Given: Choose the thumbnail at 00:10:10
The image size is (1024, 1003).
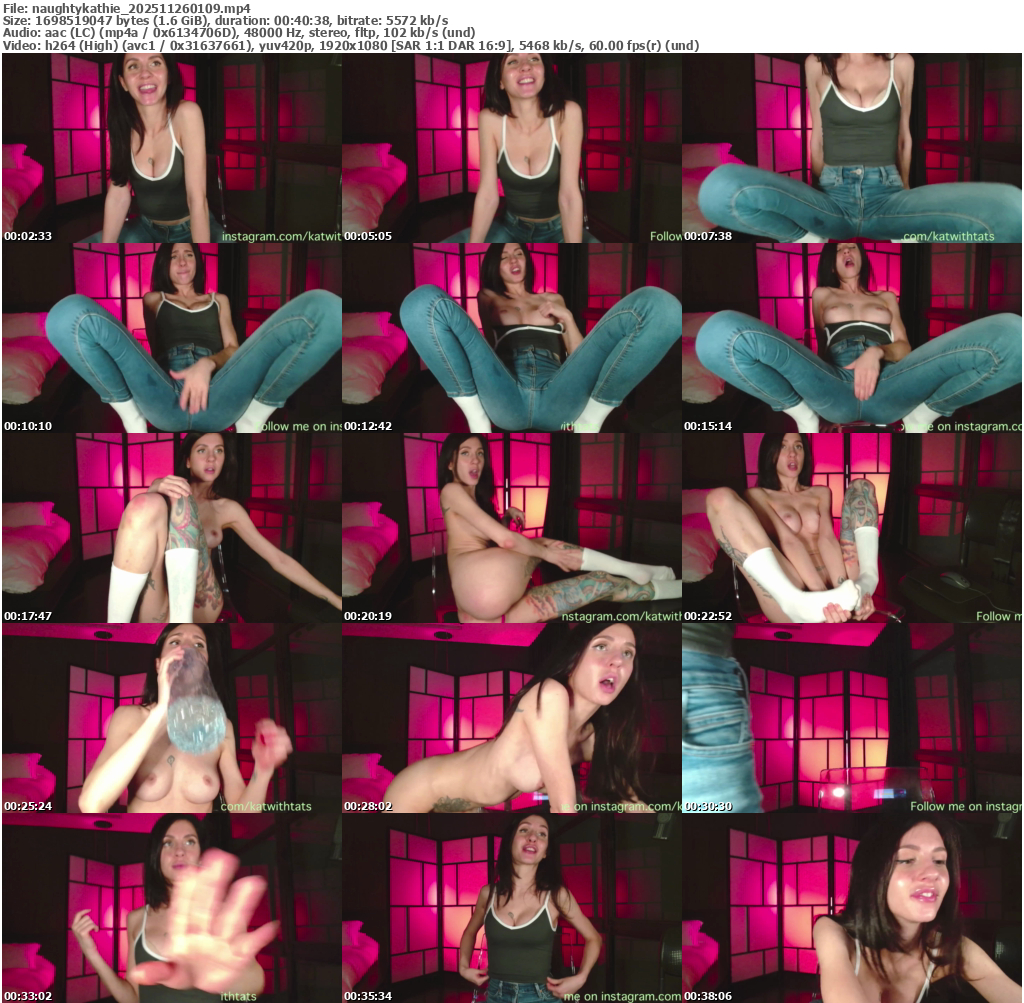Looking at the screenshot, I should coord(172,338).
